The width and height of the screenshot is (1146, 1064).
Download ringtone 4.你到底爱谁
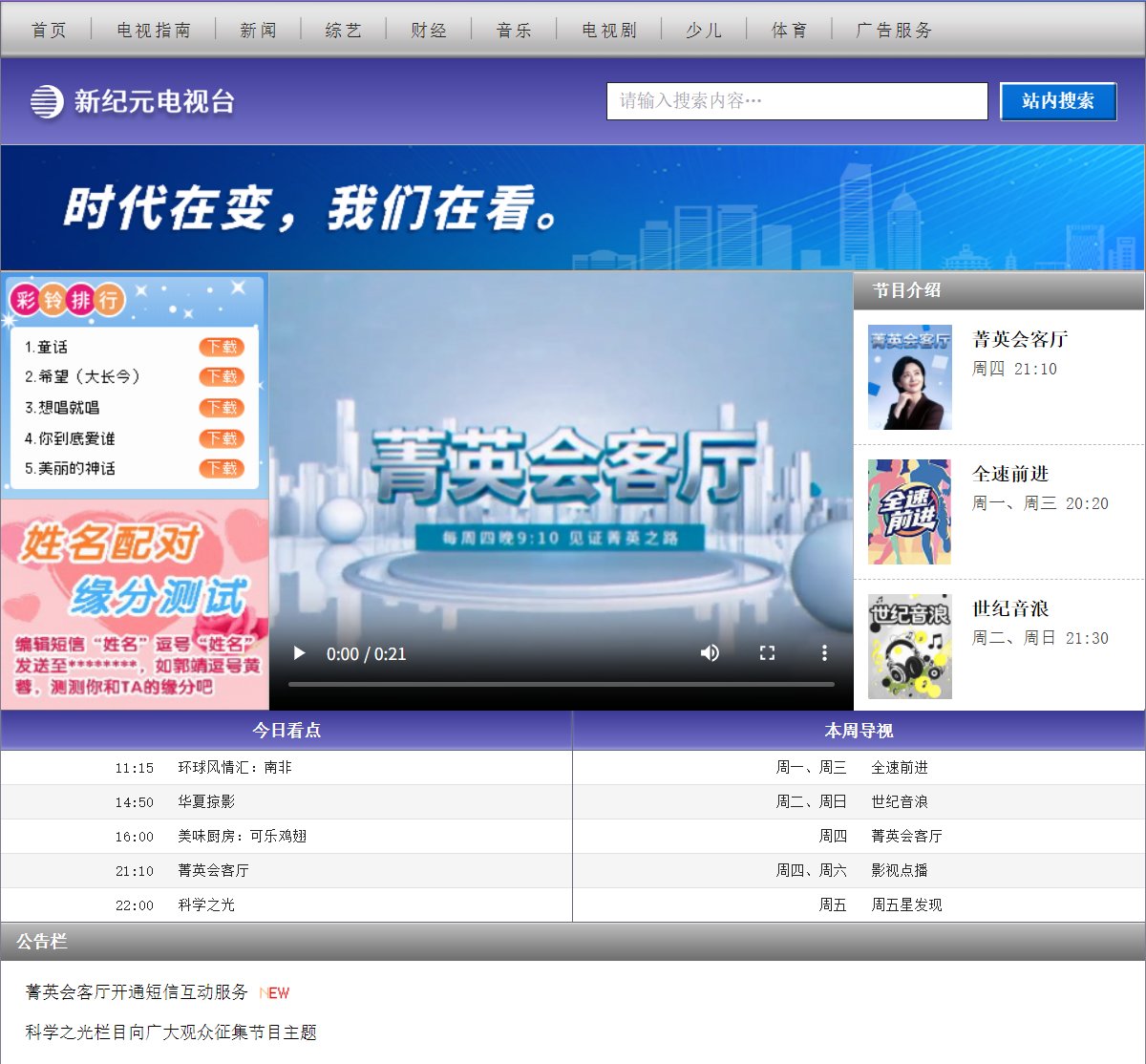pyautogui.click(x=222, y=438)
